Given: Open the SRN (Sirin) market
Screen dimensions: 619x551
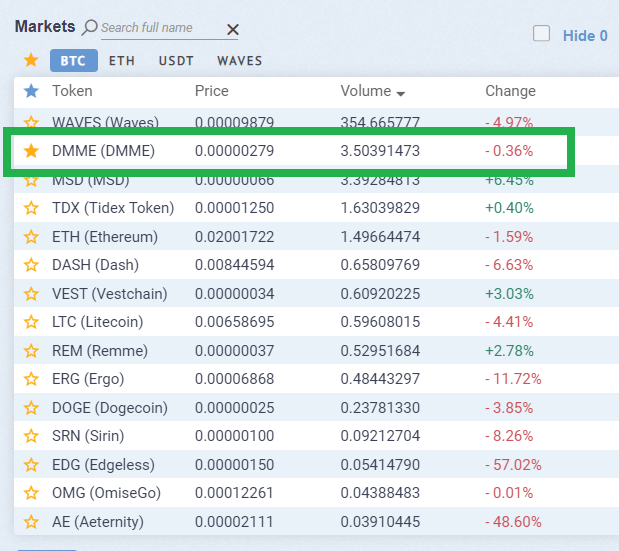Looking at the screenshot, I should [88, 436].
